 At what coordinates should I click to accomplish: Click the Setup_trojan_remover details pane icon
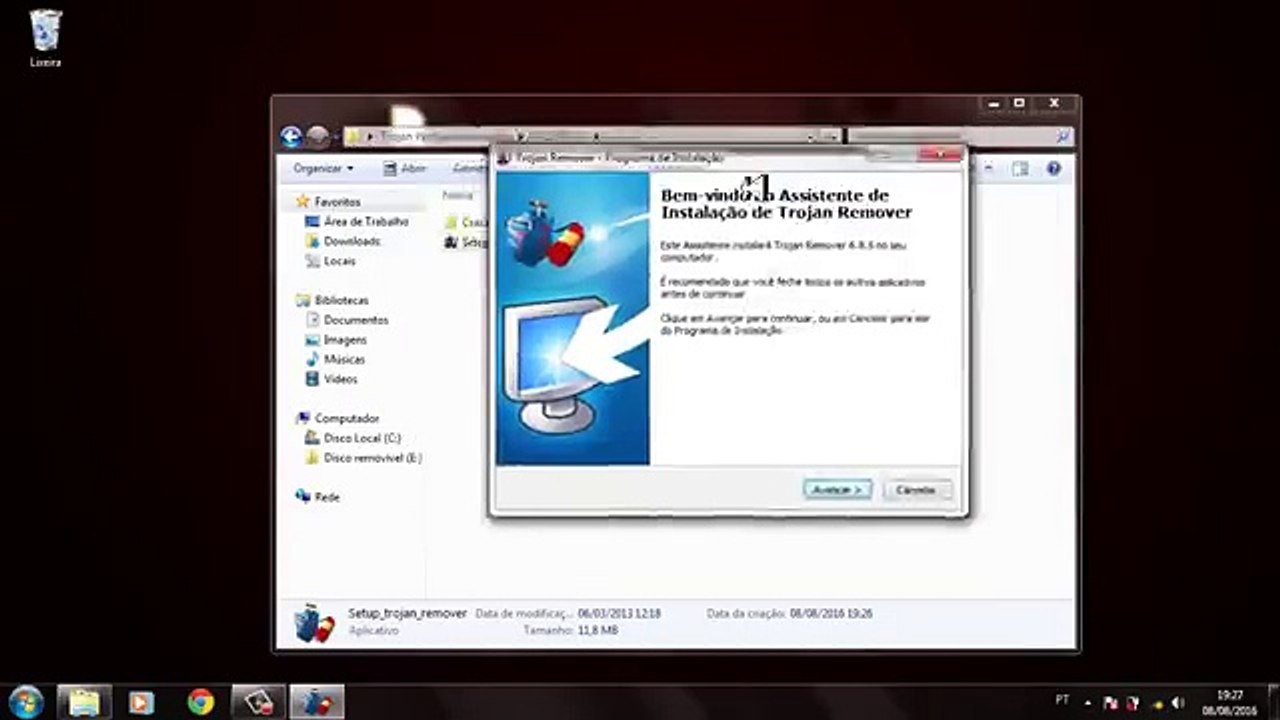(314, 623)
